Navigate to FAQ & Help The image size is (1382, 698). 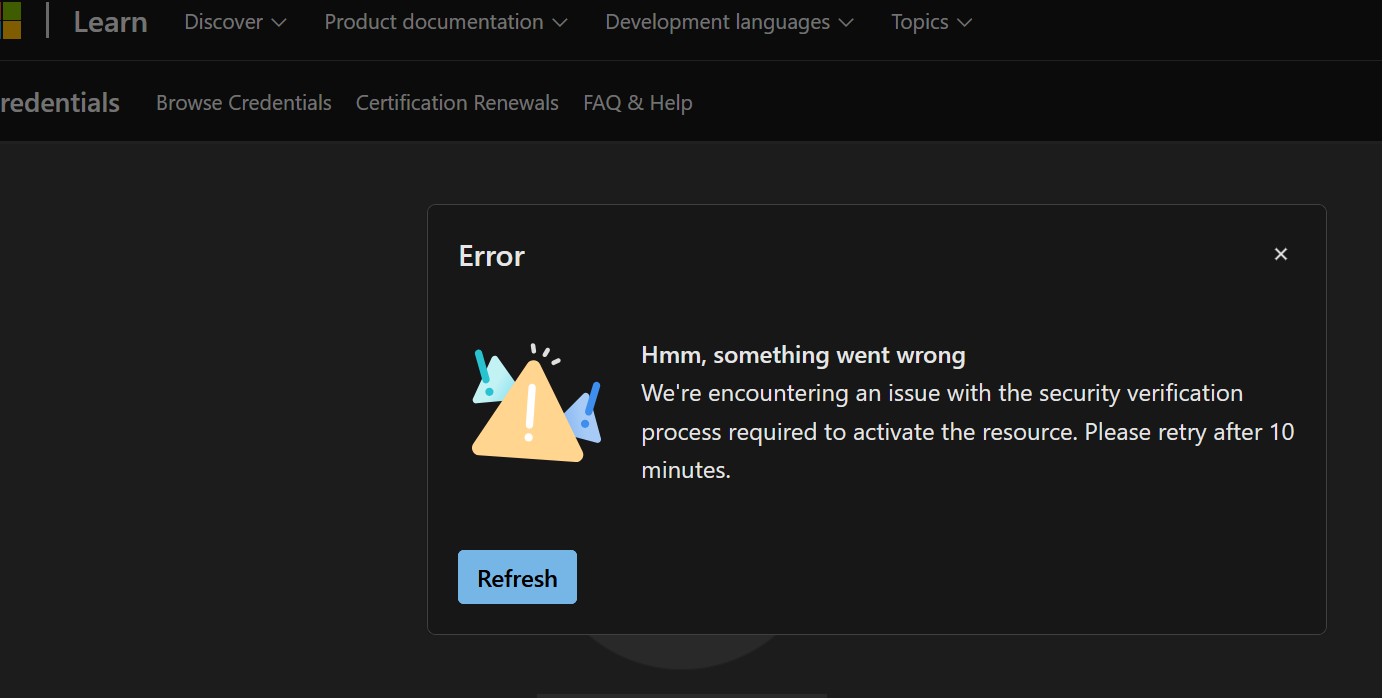pos(637,102)
